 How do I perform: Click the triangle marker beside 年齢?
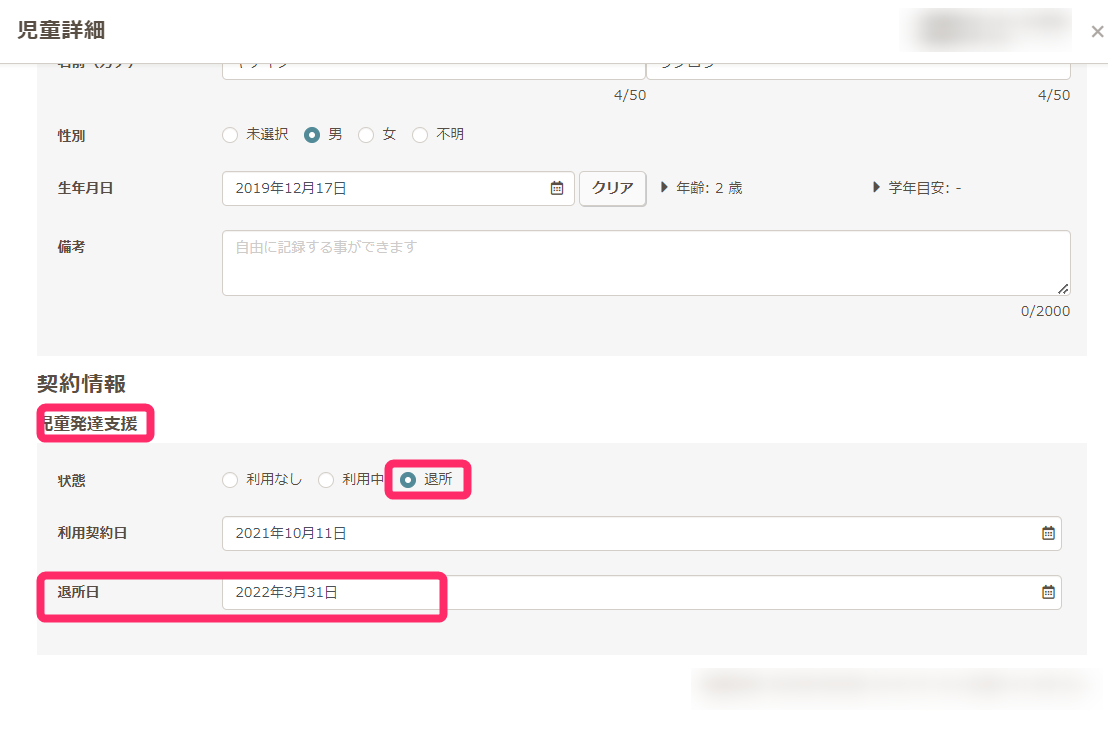[665, 187]
